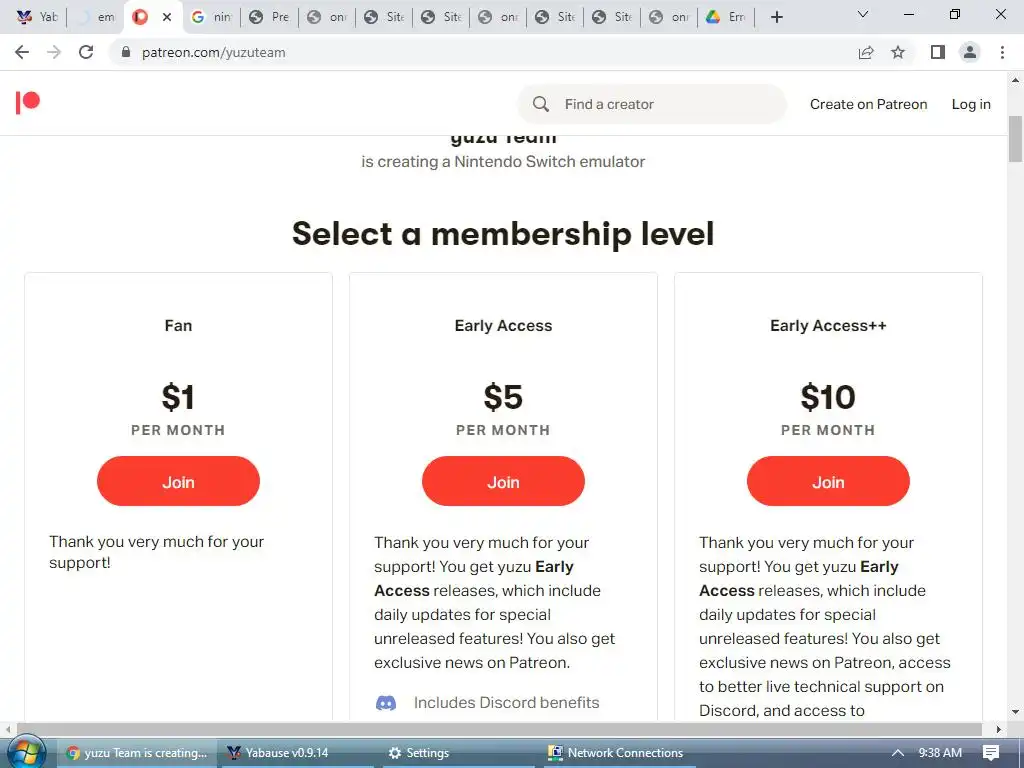Open the Chrome profile avatar icon
Image resolution: width=1024 pixels, height=768 pixels.
[969, 52]
